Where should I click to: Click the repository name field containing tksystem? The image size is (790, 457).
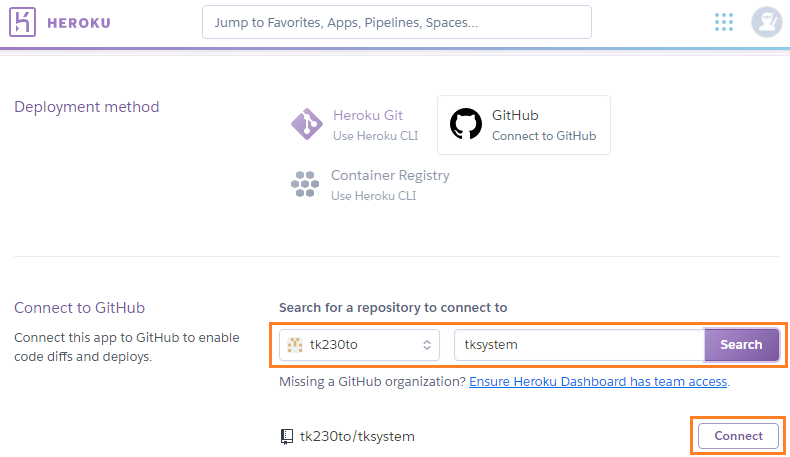click(x=579, y=345)
